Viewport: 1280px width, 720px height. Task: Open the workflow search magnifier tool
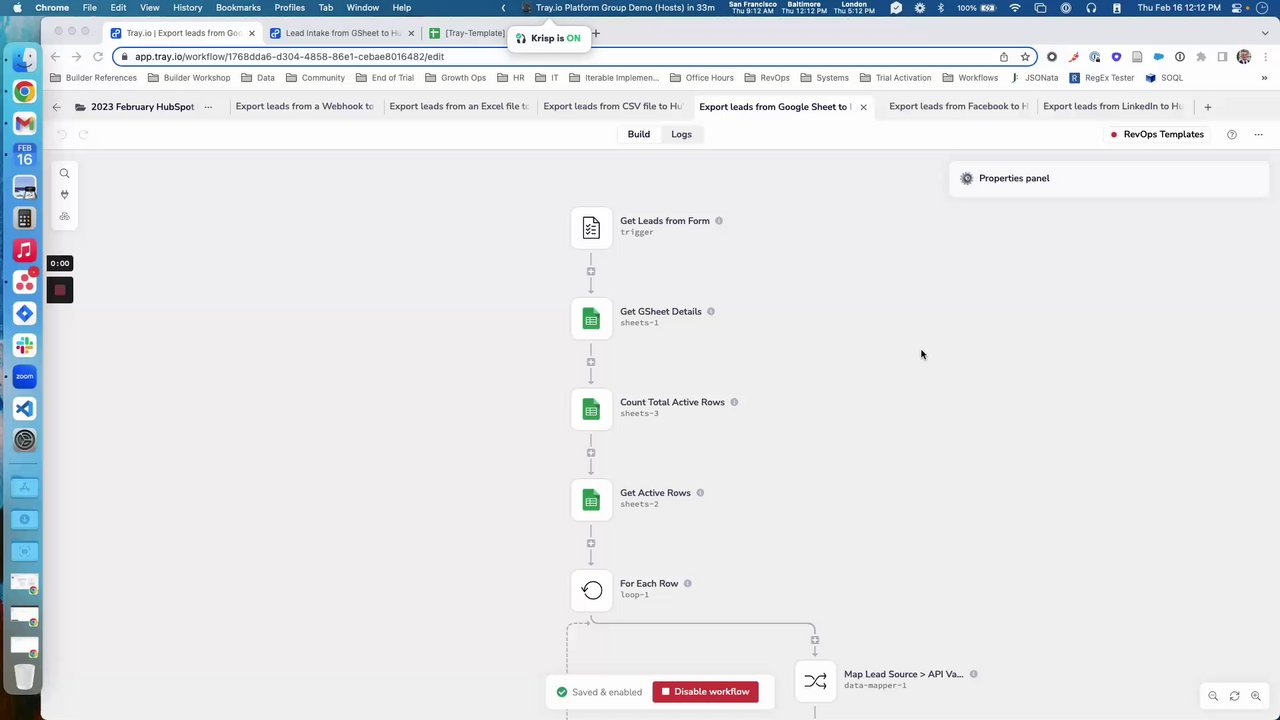click(64, 174)
